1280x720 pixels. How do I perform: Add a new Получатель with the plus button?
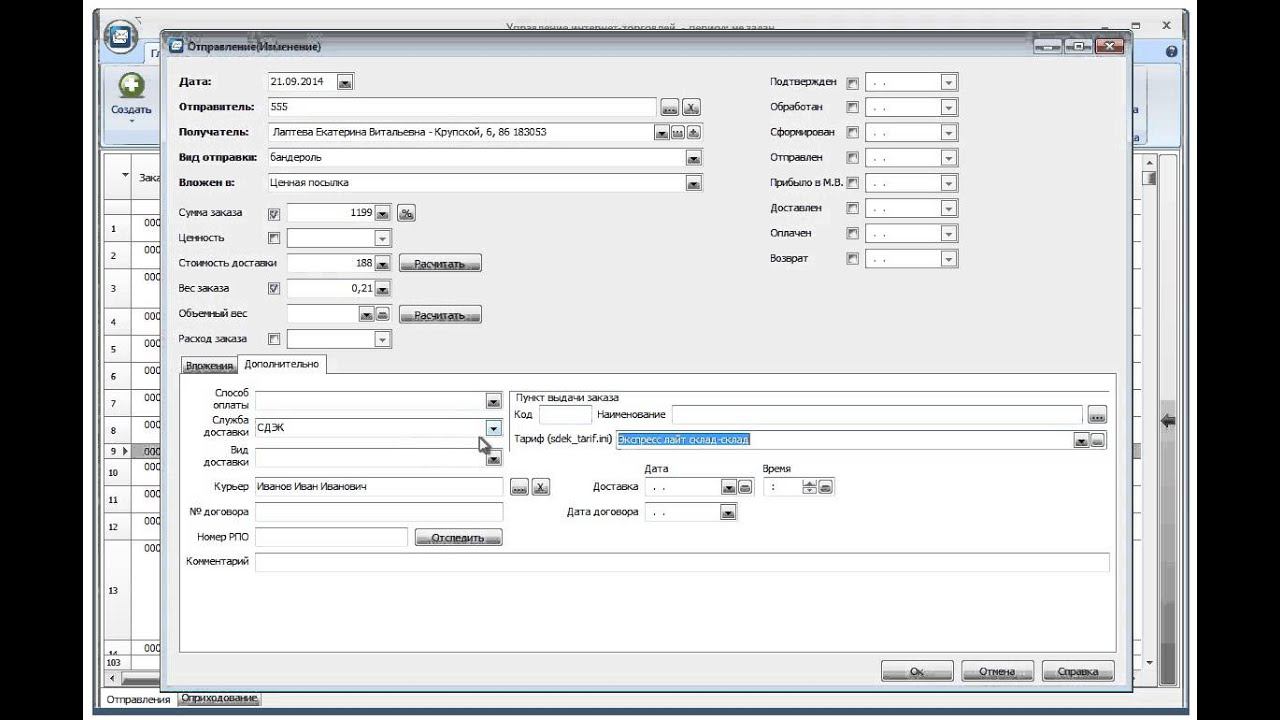click(694, 132)
